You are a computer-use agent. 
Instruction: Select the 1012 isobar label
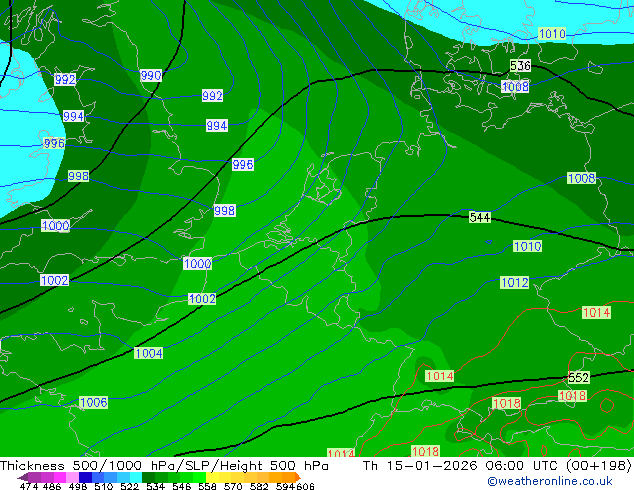click(x=515, y=283)
